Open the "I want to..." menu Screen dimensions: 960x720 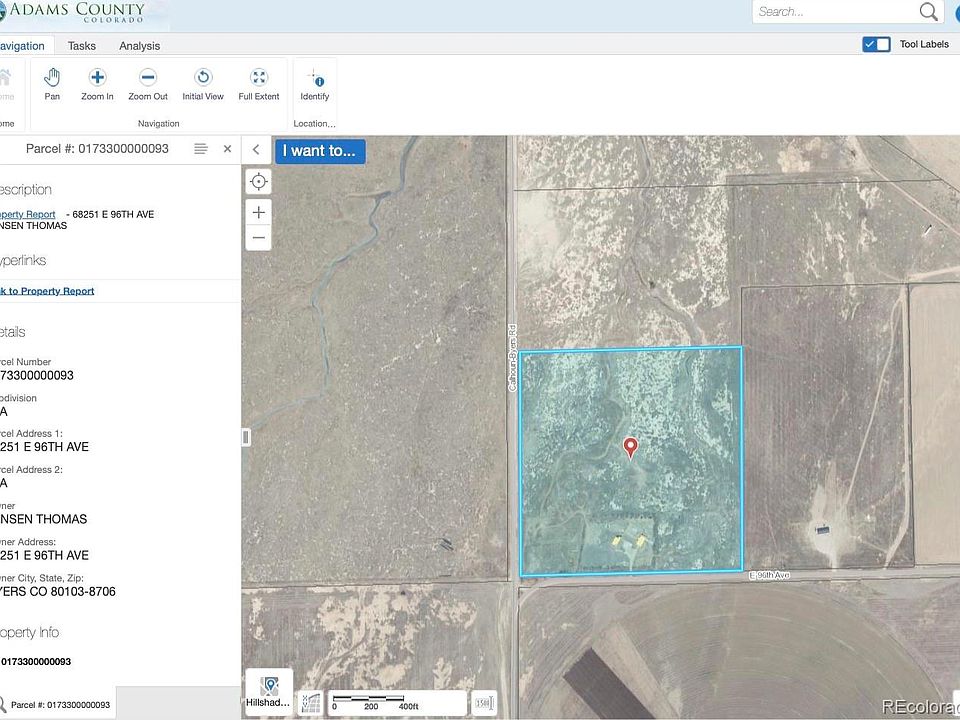pyautogui.click(x=320, y=151)
